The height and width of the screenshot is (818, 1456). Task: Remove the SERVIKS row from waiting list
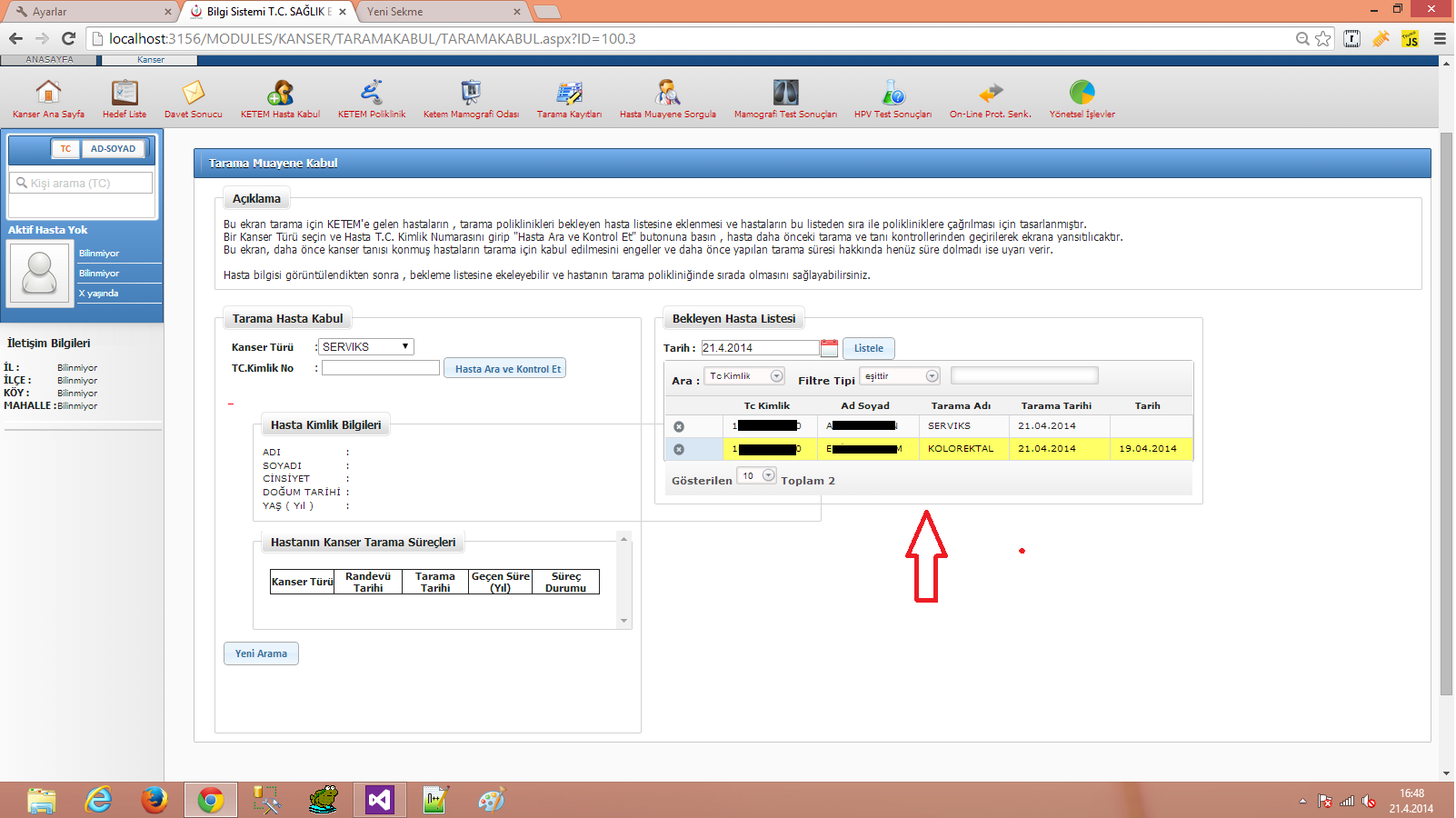679,426
